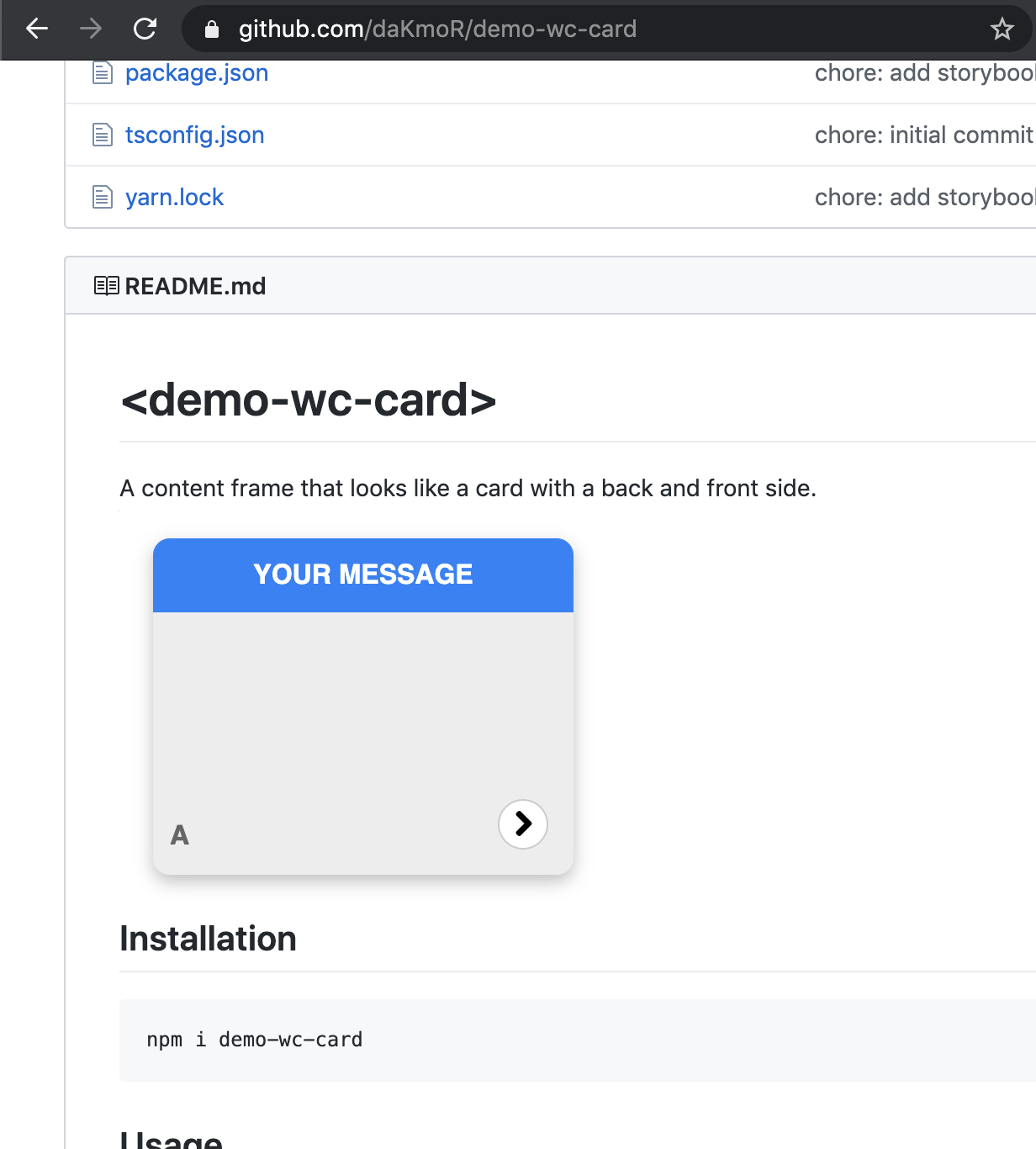Expand the card back marked with letter A
Screen dimensions: 1036x1149
pyautogui.click(x=178, y=834)
